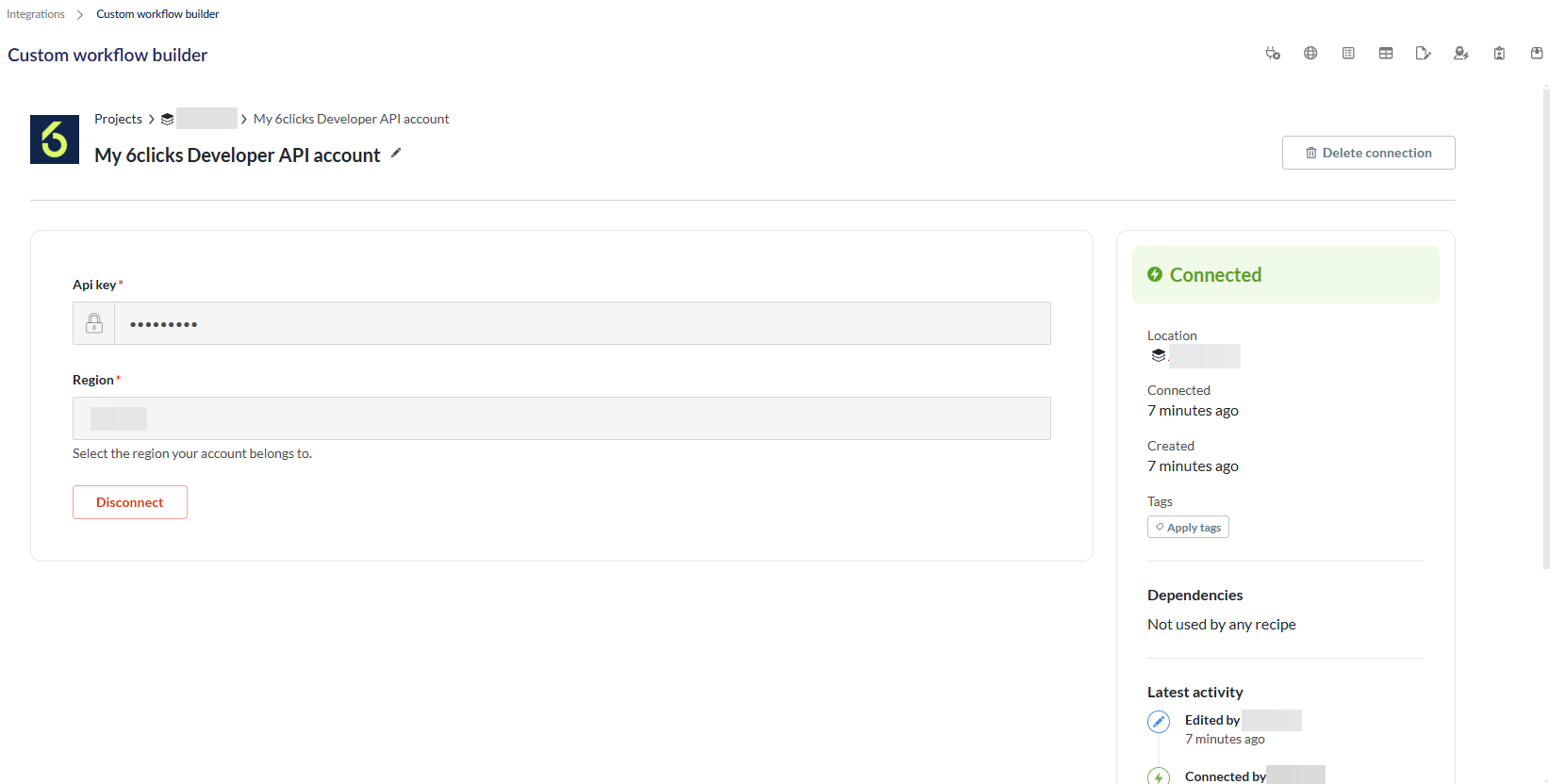The width and height of the screenshot is (1565, 784).
Task: Click the package box icon in toolbar
Action: [x=1537, y=54]
